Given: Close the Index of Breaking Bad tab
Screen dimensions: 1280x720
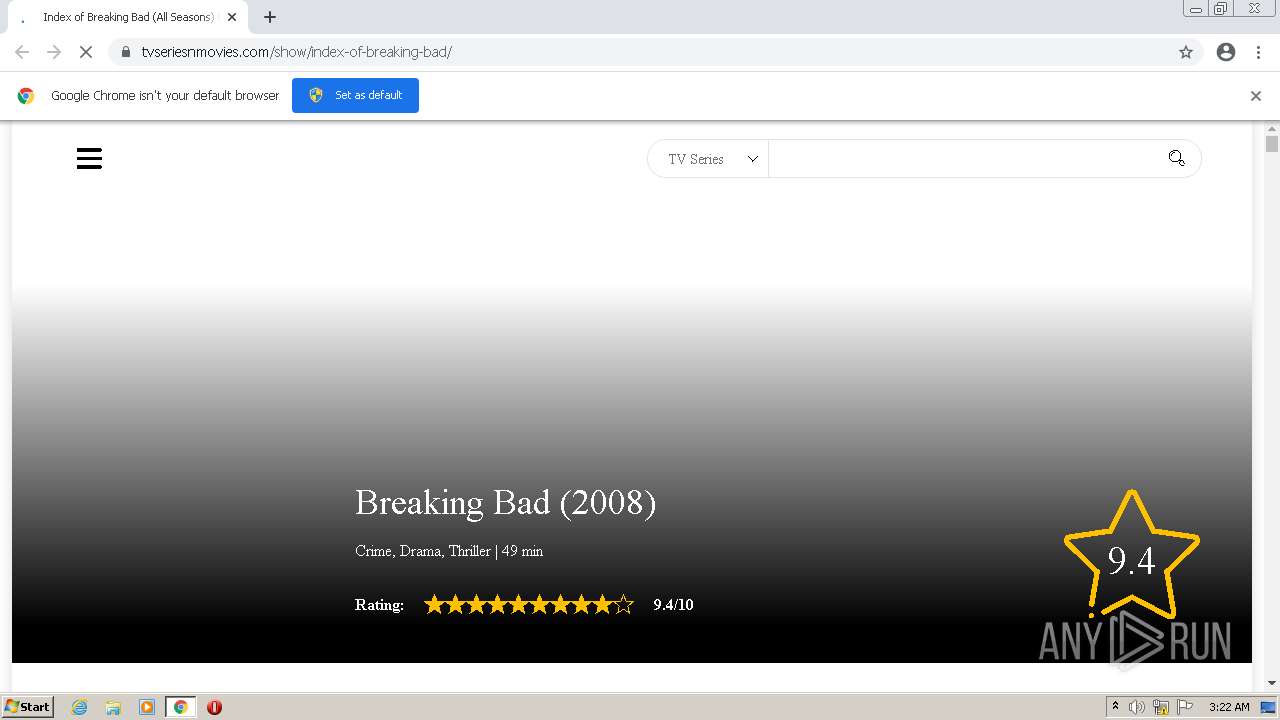Looking at the screenshot, I should tap(232, 17).
